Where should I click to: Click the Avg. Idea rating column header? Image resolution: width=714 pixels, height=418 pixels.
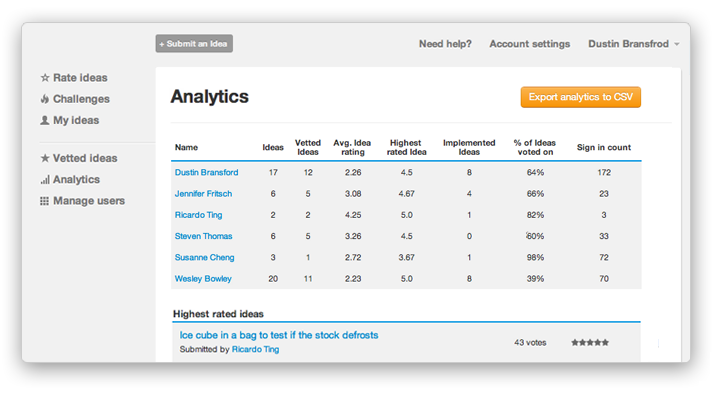tap(352, 148)
